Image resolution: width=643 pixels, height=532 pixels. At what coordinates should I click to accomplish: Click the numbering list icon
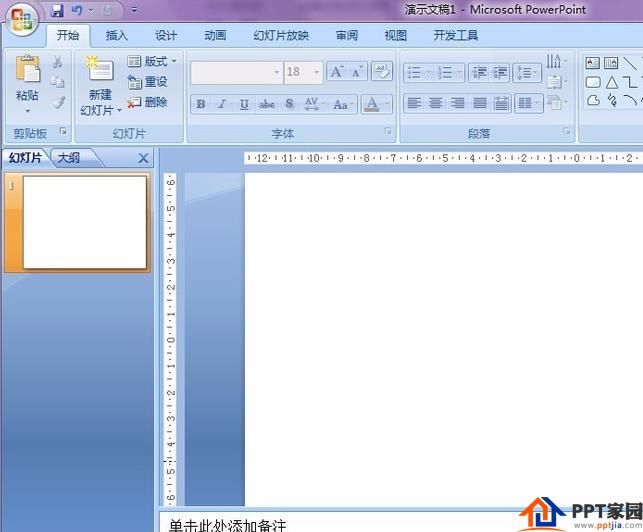445,73
